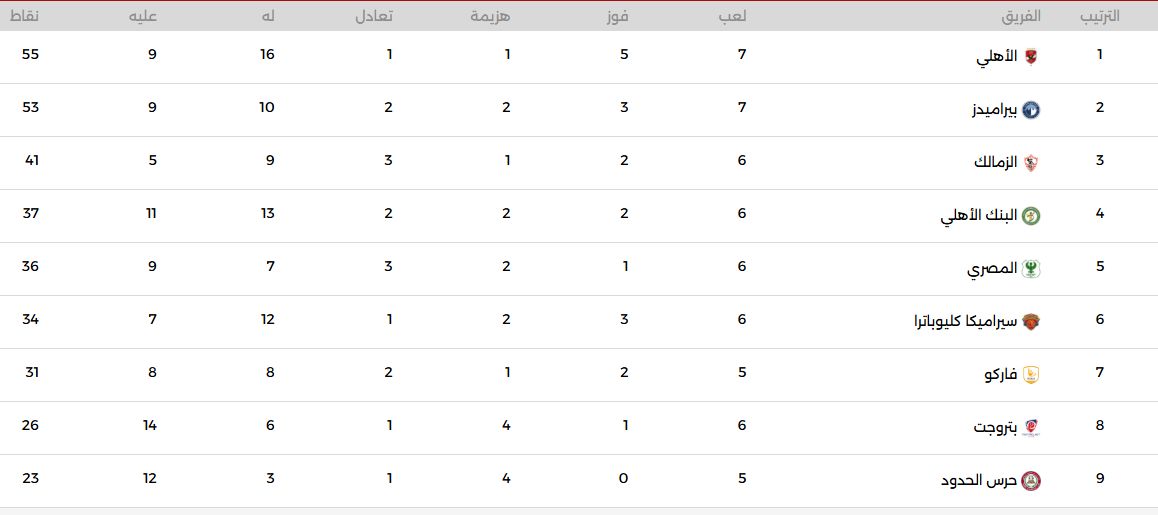The height and width of the screenshot is (515, 1158).
Task: Click the البنك الأهلي club logo icon
Action: tap(1031, 216)
